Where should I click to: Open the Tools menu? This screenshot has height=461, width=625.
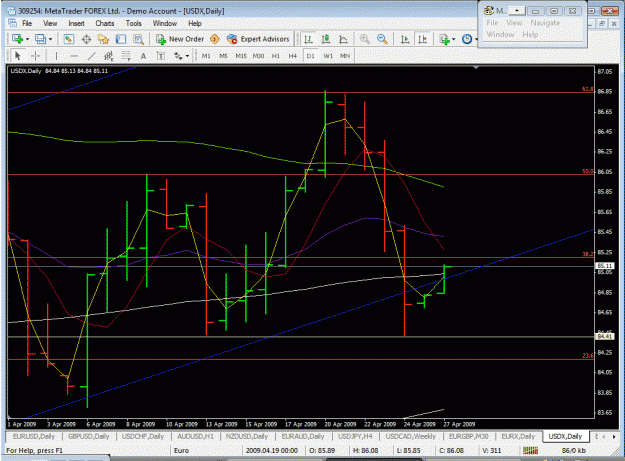tap(134, 24)
